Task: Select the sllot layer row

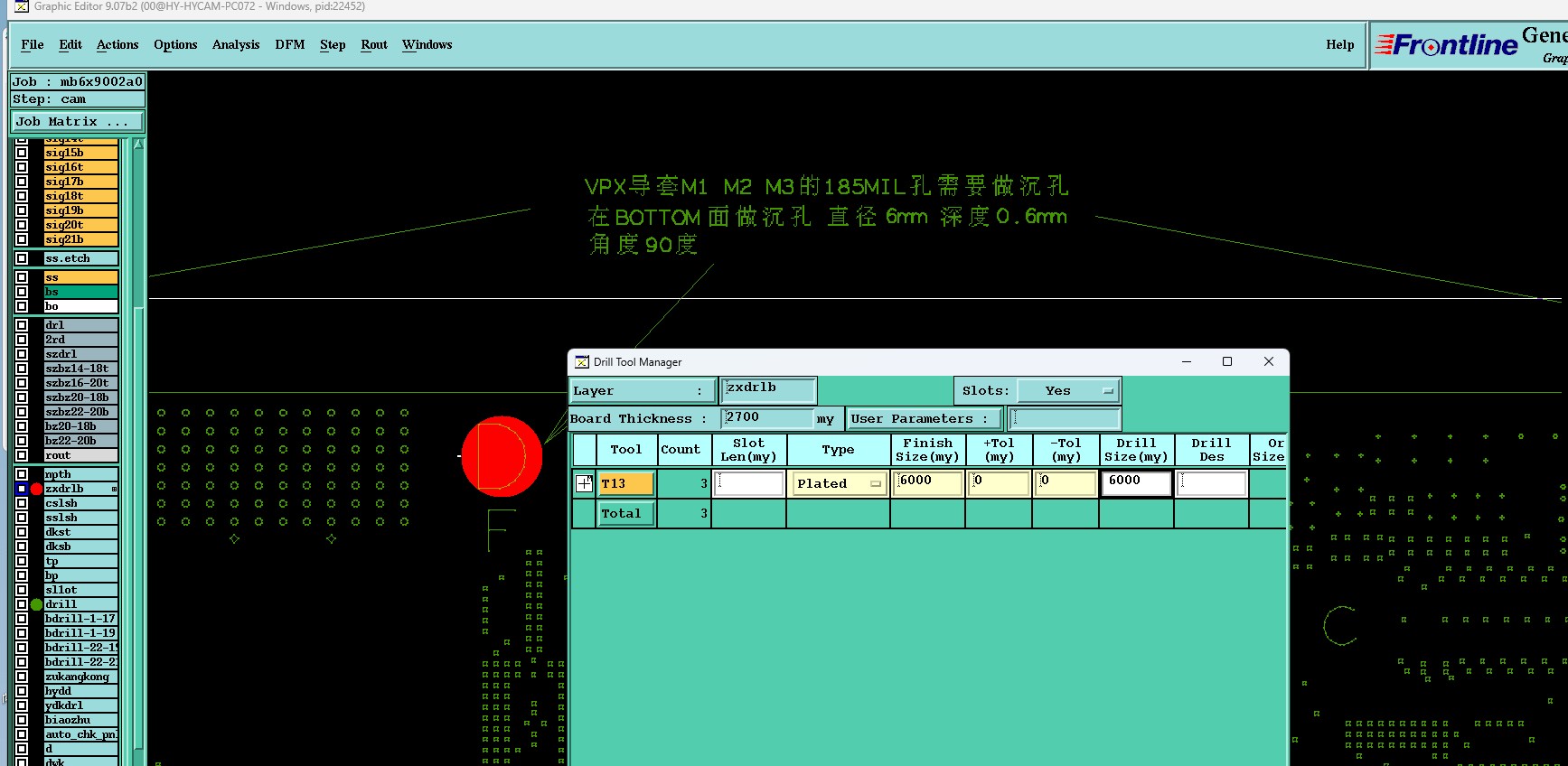Action: [81, 590]
